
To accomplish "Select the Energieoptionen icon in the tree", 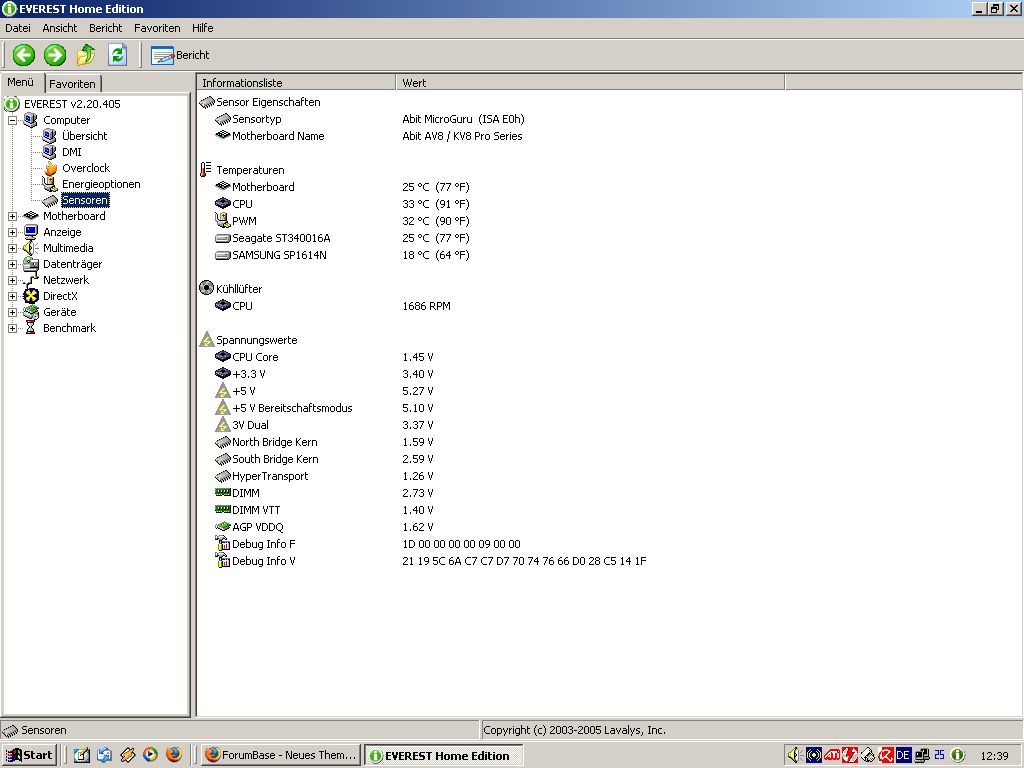I will click(x=50, y=184).
